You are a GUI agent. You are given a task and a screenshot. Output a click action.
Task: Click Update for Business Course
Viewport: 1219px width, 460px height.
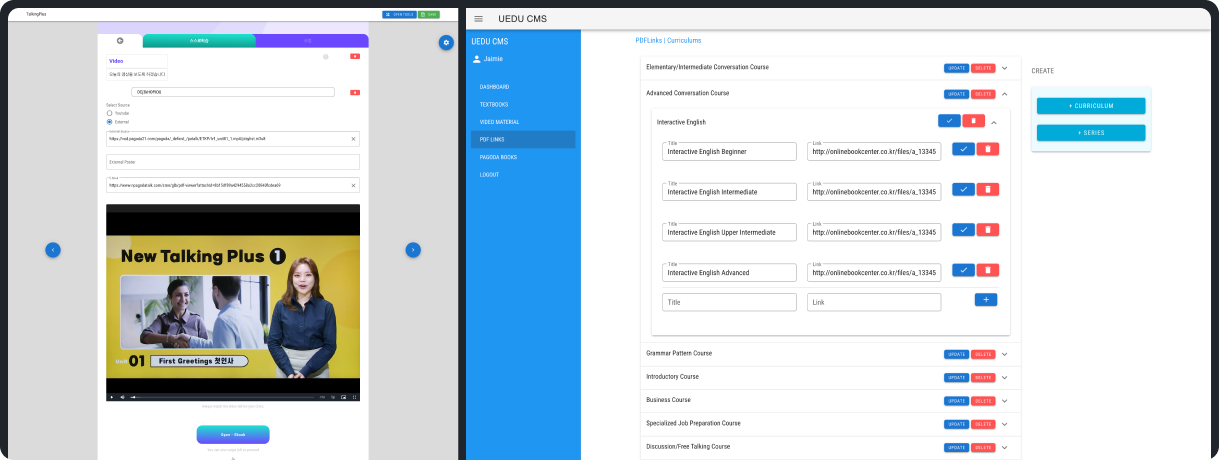click(956, 401)
